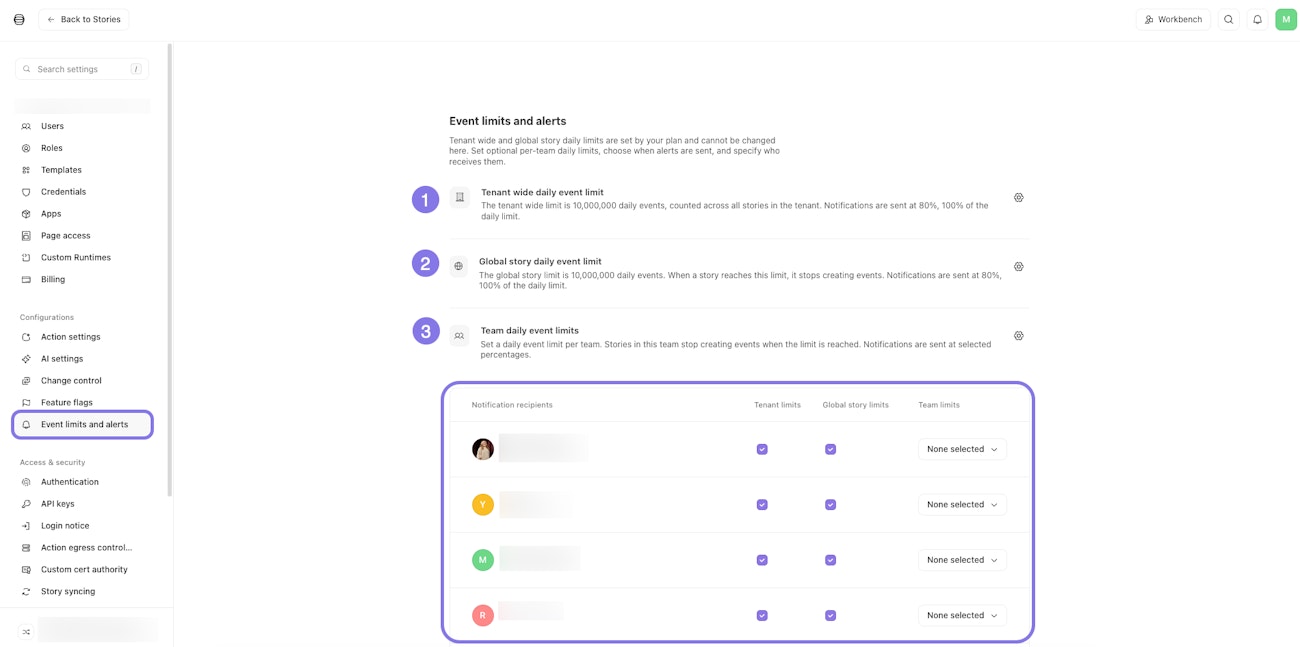Open the notifications bell in top bar
Screen dimensions: 1300x647
[x=1257, y=19]
